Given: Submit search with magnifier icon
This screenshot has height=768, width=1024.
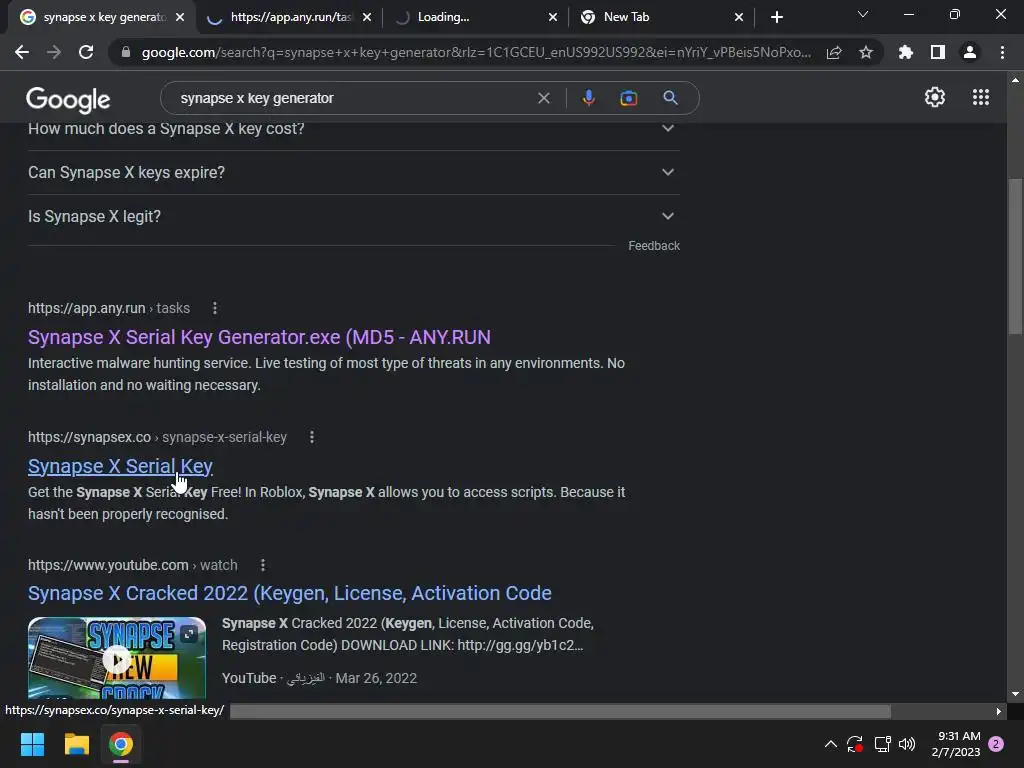Looking at the screenshot, I should point(670,98).
